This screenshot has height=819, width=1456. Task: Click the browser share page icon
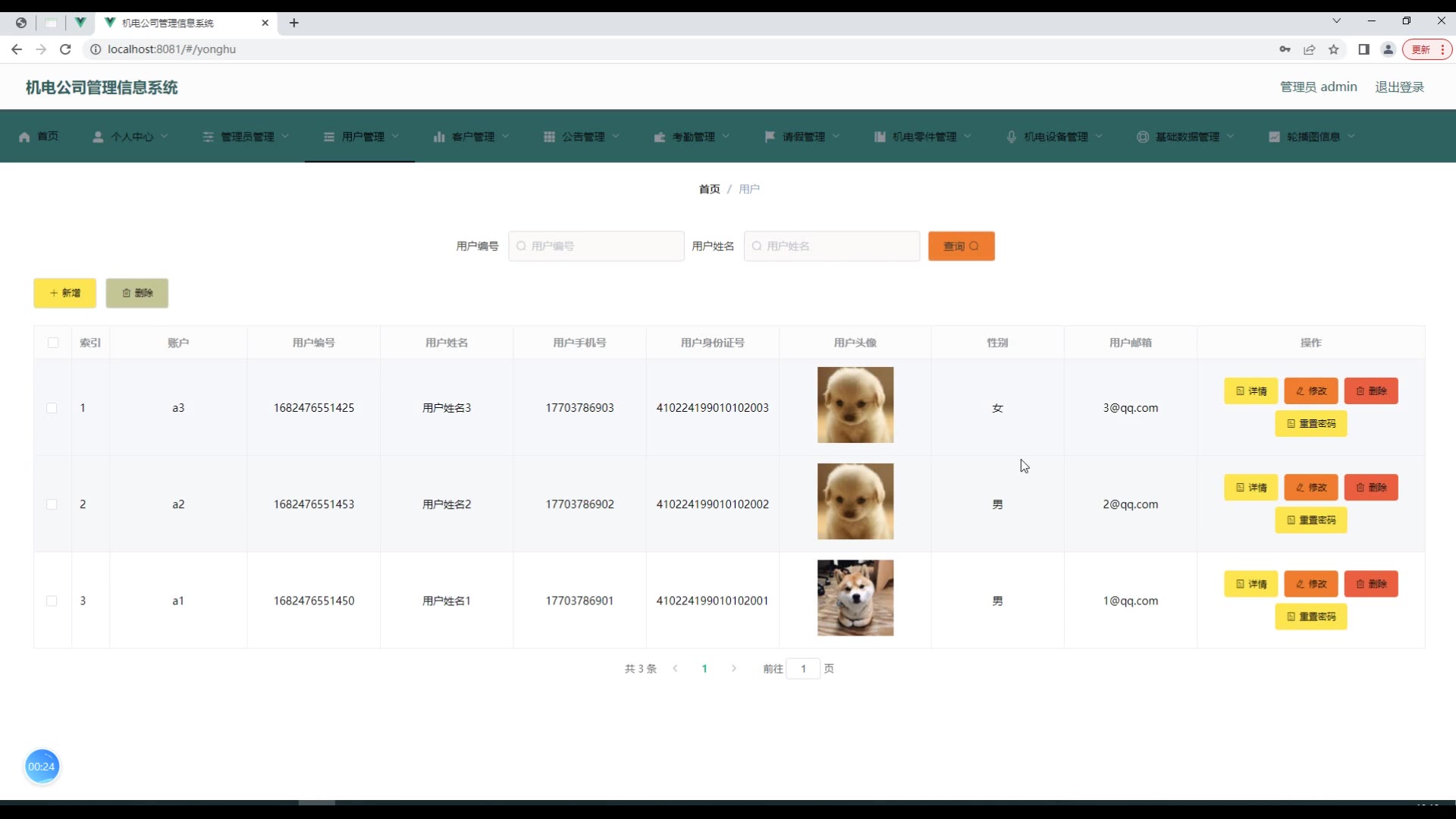(x=1310, y=49)
